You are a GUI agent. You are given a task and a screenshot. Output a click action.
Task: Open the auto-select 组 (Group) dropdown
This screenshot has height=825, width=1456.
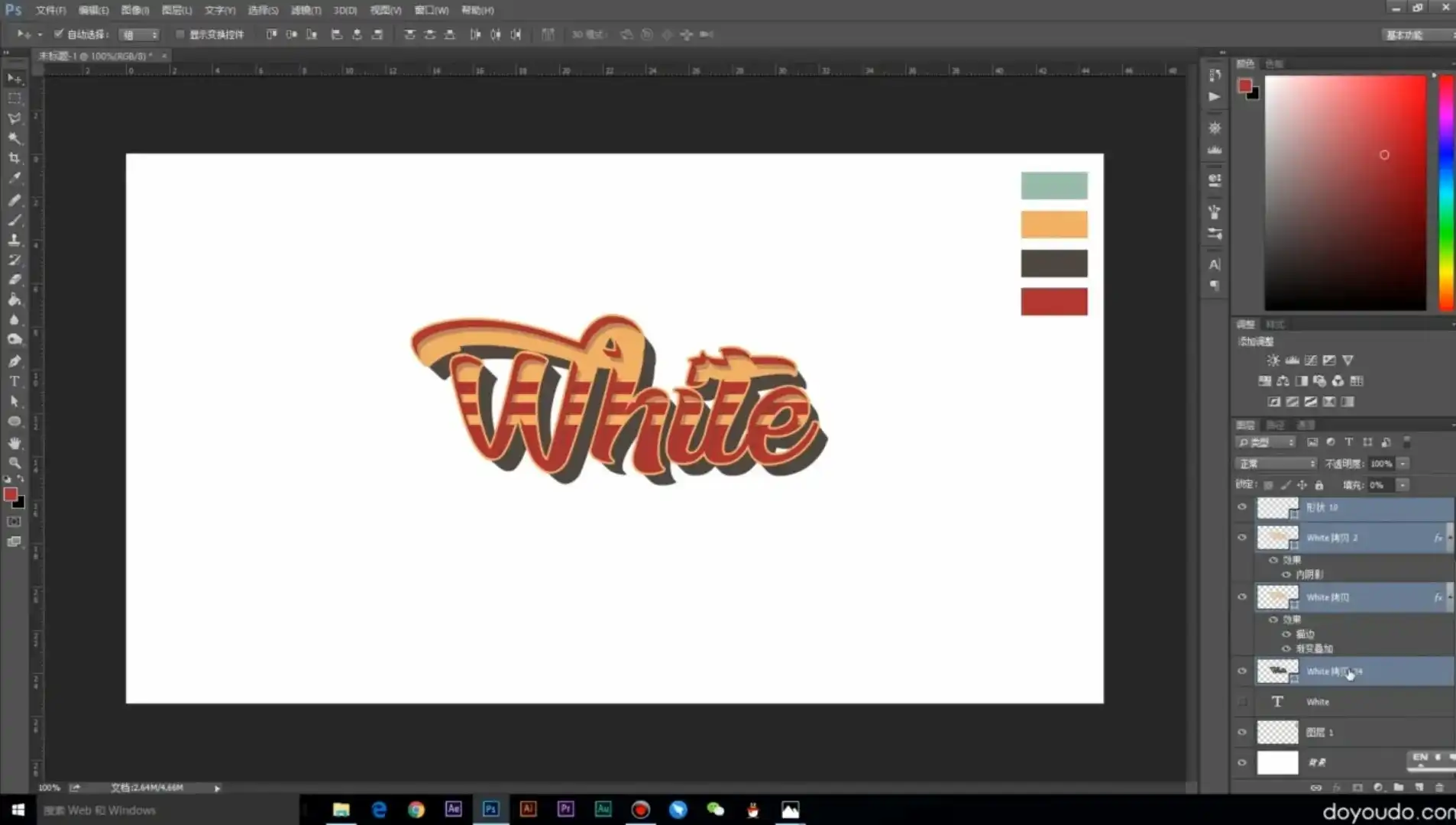point(140,34)
